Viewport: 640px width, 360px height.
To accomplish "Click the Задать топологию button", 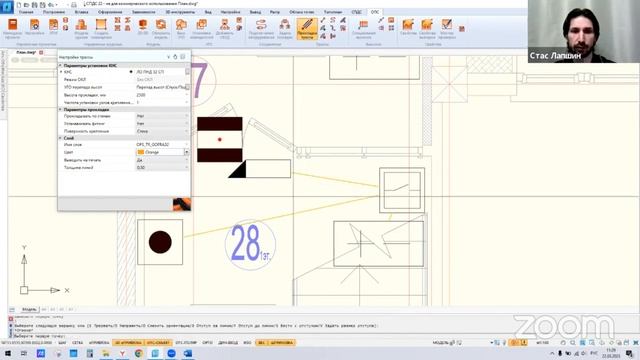I will point(284,29).
